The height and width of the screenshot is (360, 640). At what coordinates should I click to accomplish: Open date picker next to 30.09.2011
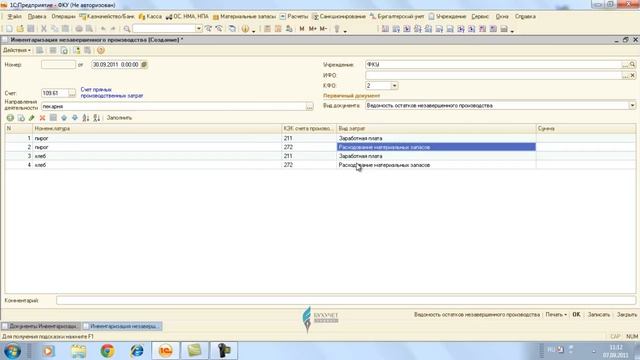pyautogui.click(x=144, y=64)
